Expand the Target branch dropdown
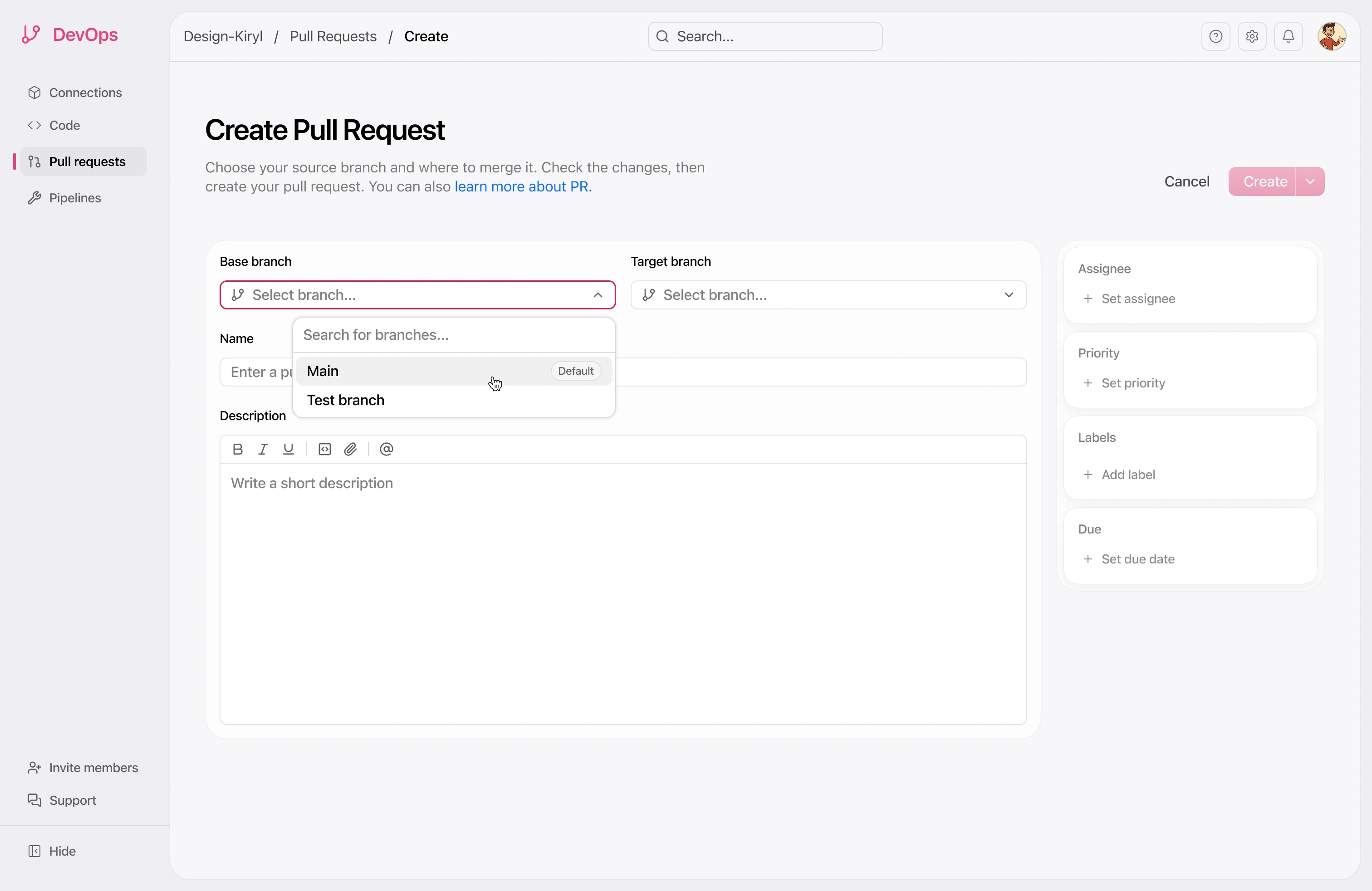Image resolution: width=1372 pixels, height=891 pixels. tap(1008, 295)
